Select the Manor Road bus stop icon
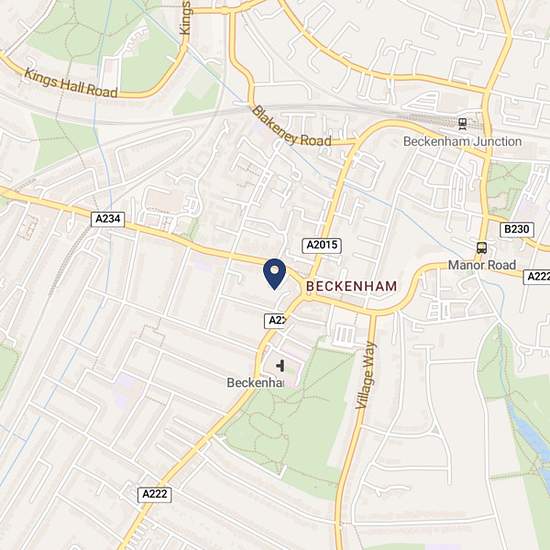This screenshot has width=550, height=550. coord(482,248)
